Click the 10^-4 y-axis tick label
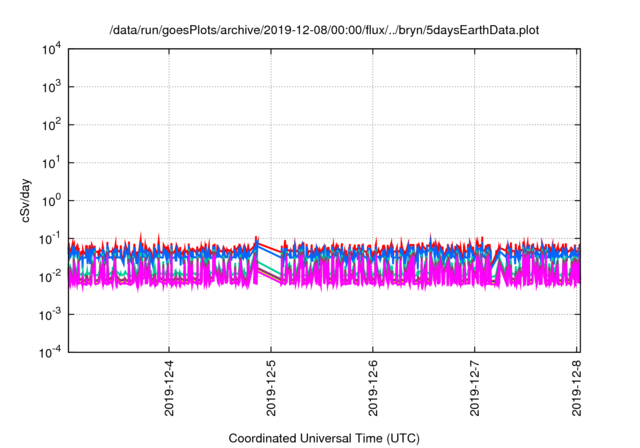 tap(50, 352)
